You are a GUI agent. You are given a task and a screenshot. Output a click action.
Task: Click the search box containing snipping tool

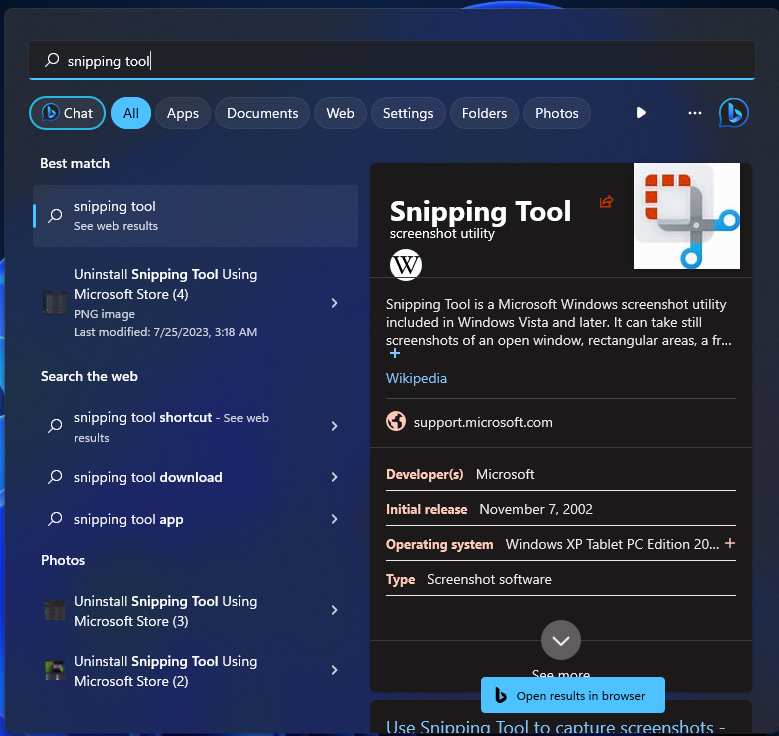click(390, 61)
